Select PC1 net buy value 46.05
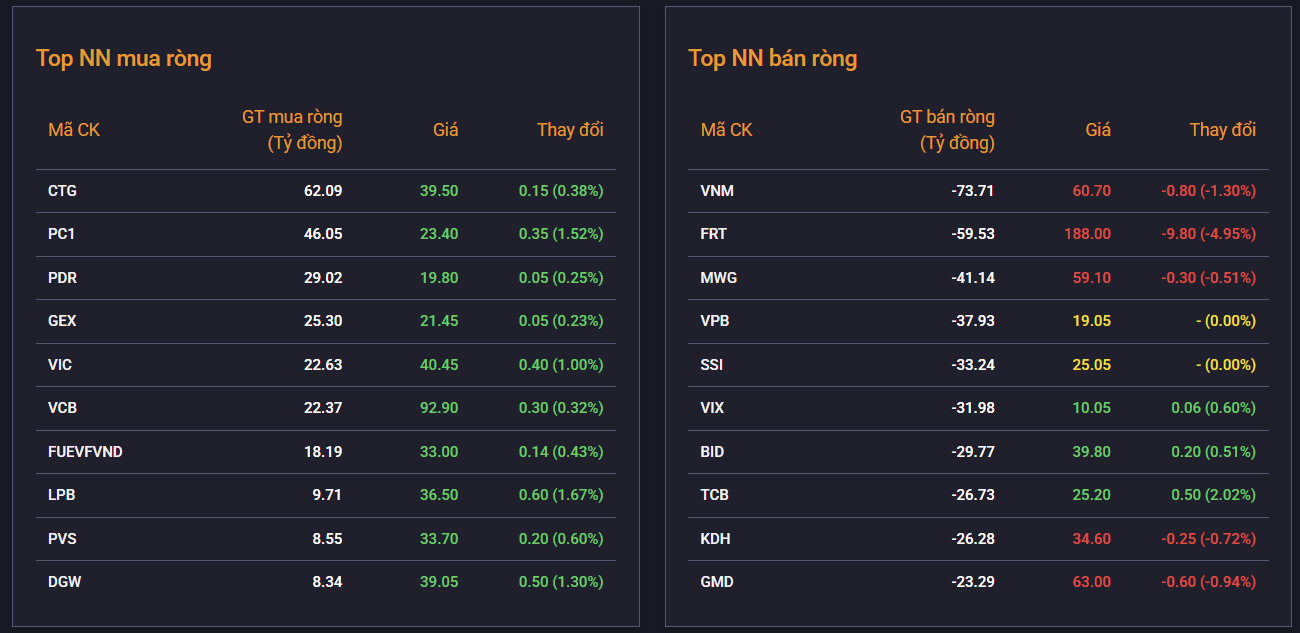1300x633 pixels. point(323,234)
